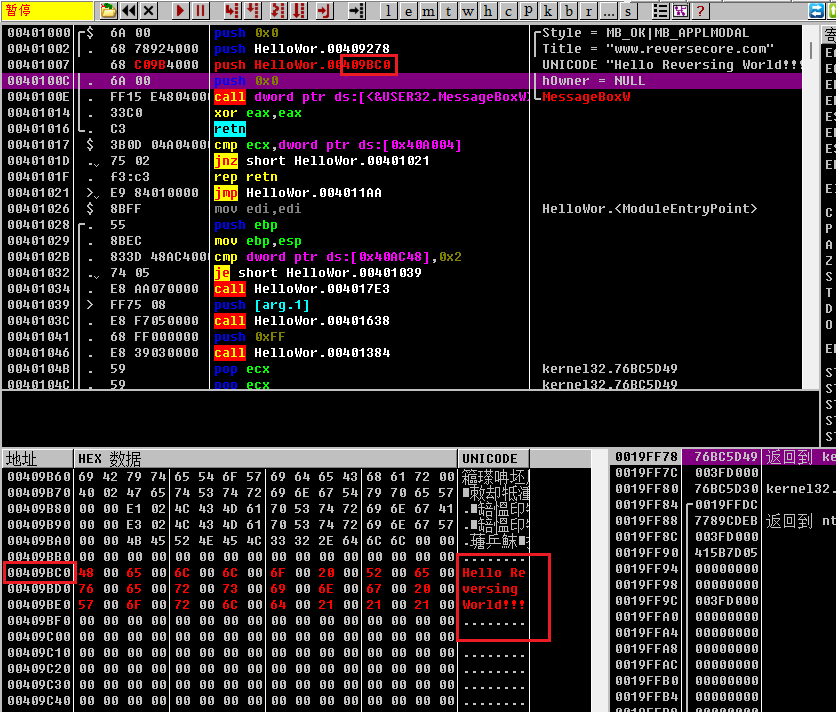Click the Open file toolbar icon
This screenshot has width=836, height=712.
click(109, 11)
